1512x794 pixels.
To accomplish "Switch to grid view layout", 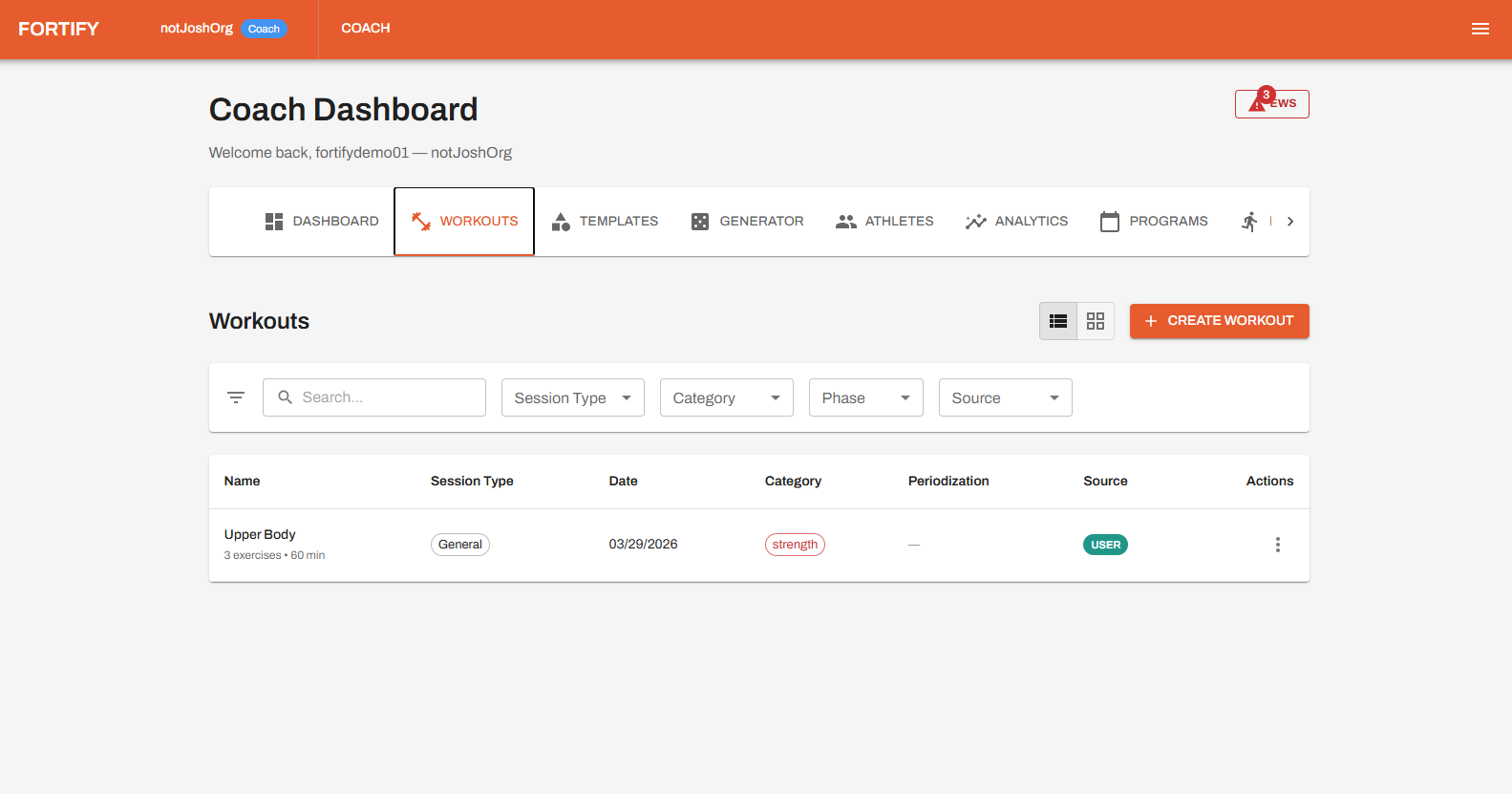I will pos(1096,321).
